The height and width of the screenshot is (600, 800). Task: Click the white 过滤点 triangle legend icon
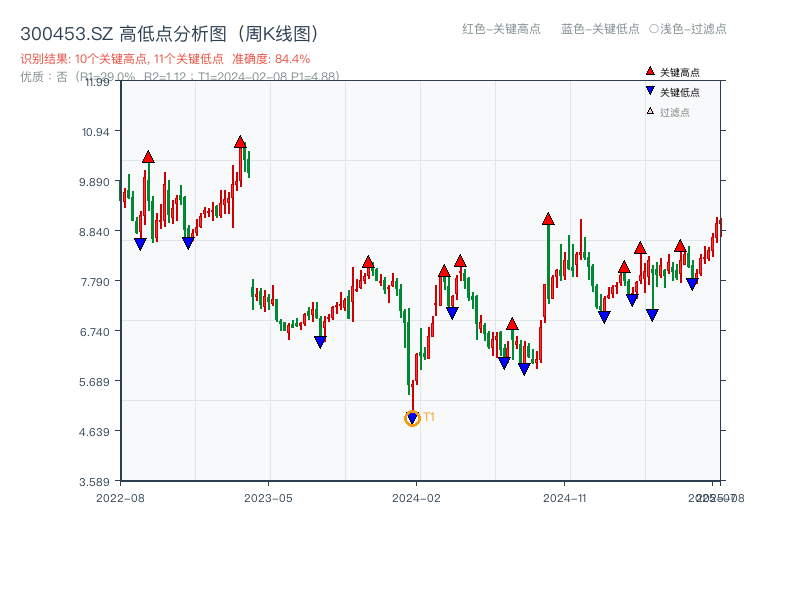[x=650, y=111]
